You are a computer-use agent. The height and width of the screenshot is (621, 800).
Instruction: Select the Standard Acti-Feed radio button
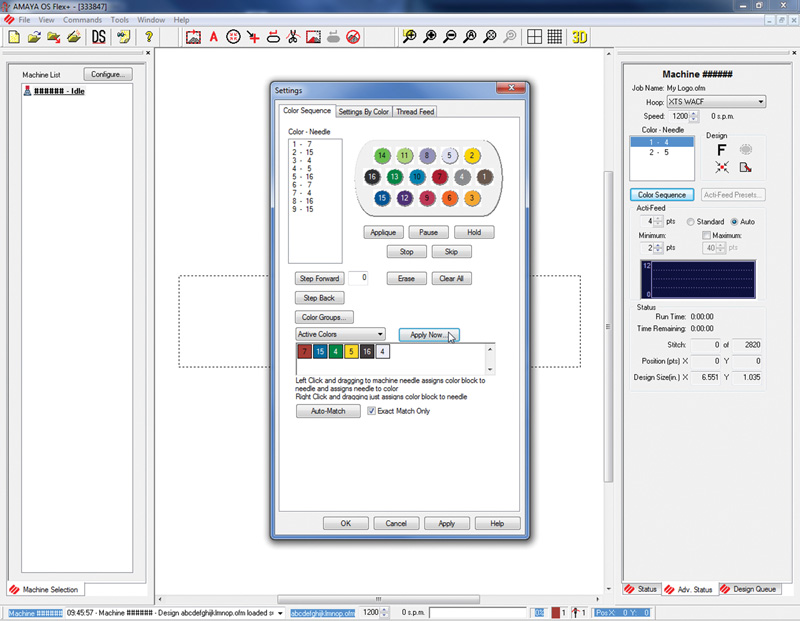[x=690, y=222]
